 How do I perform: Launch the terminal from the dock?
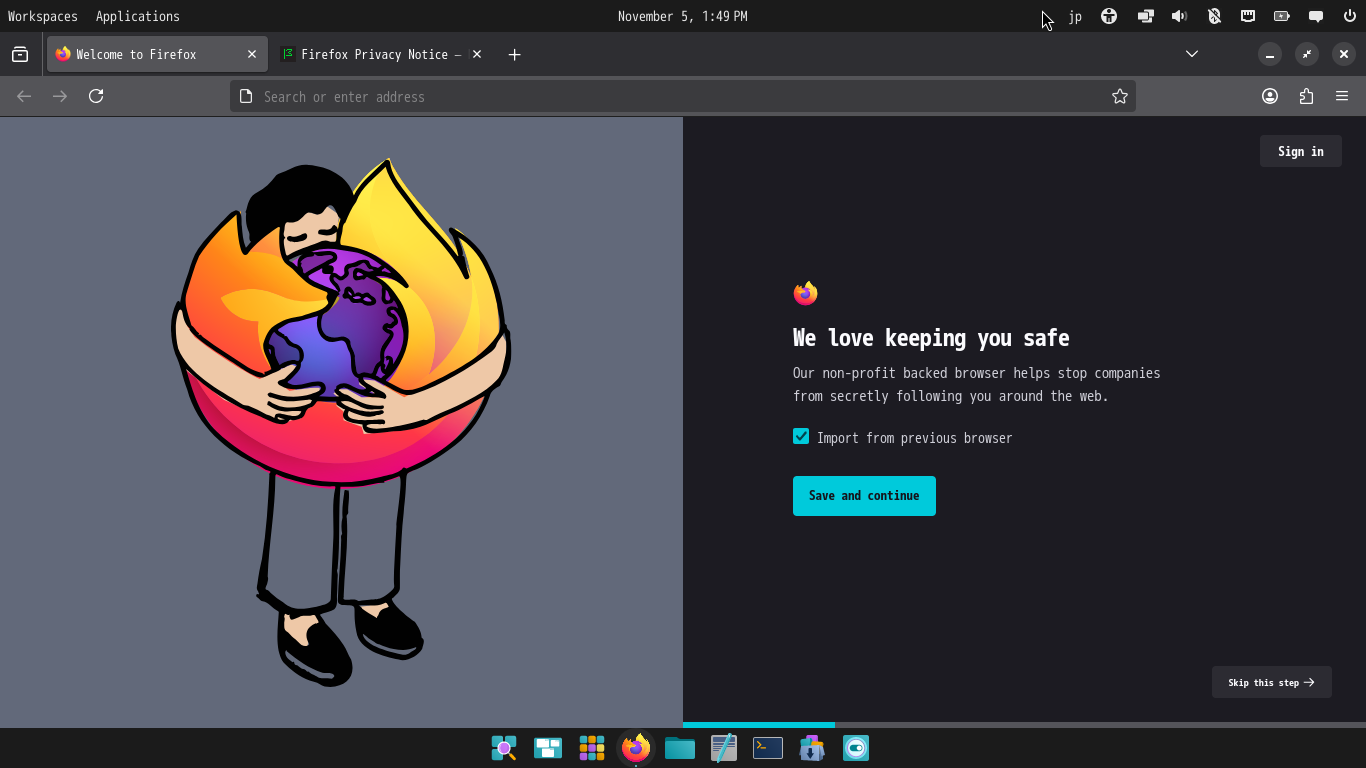tap(768, 748)
